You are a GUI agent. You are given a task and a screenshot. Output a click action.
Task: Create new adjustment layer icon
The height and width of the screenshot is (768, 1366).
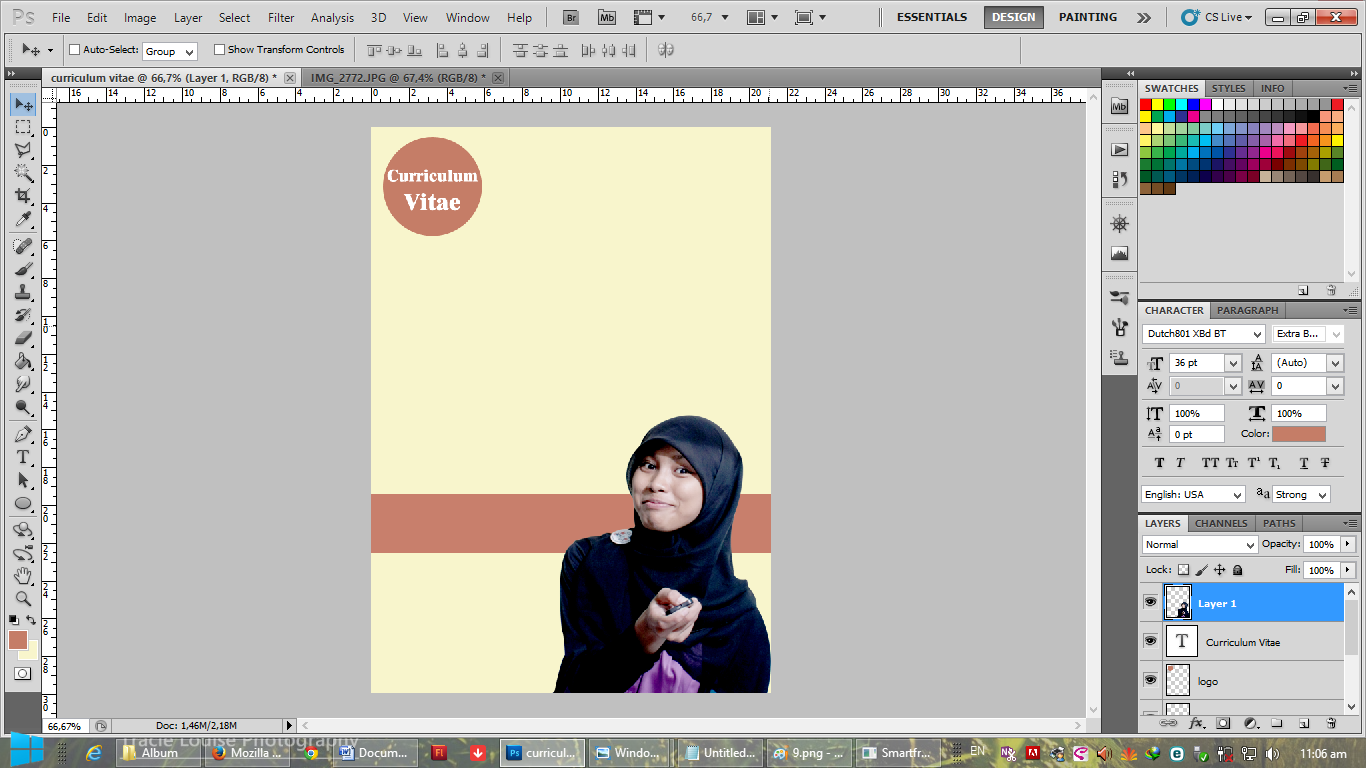pos(1250,722)
